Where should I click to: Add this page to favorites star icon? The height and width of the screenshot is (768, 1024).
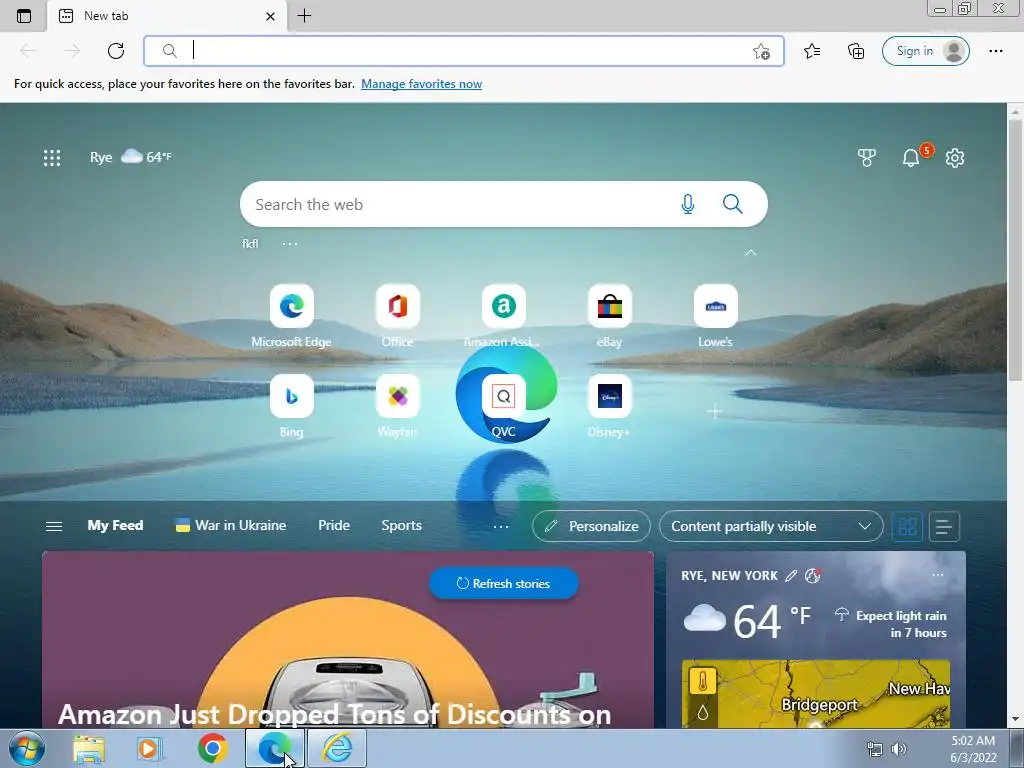(x=761, y=51)
